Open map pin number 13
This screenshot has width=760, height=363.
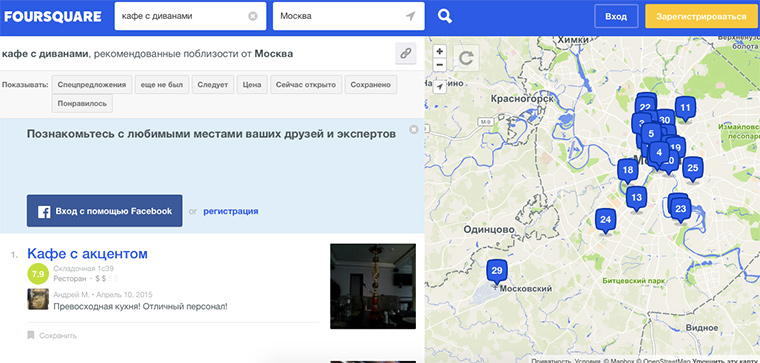[636, 199]
